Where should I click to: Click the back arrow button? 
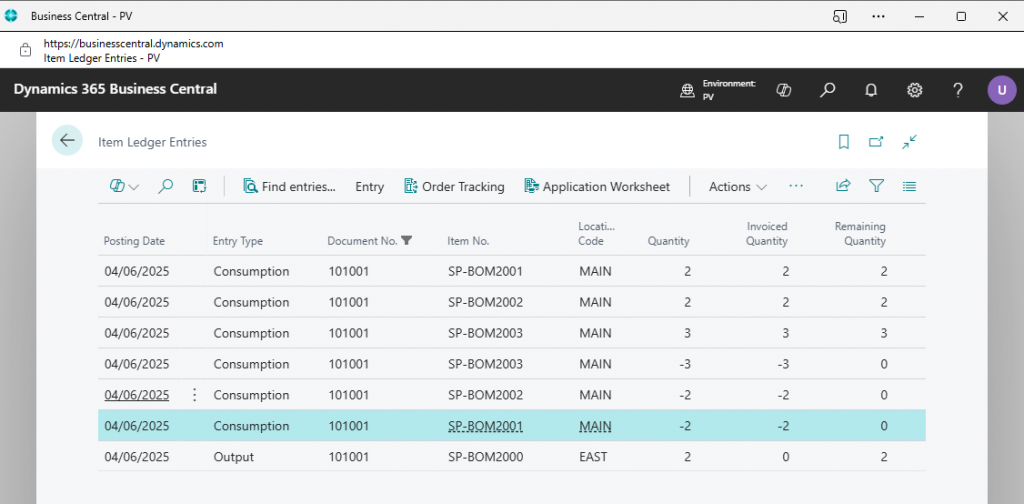pos(67,141)
